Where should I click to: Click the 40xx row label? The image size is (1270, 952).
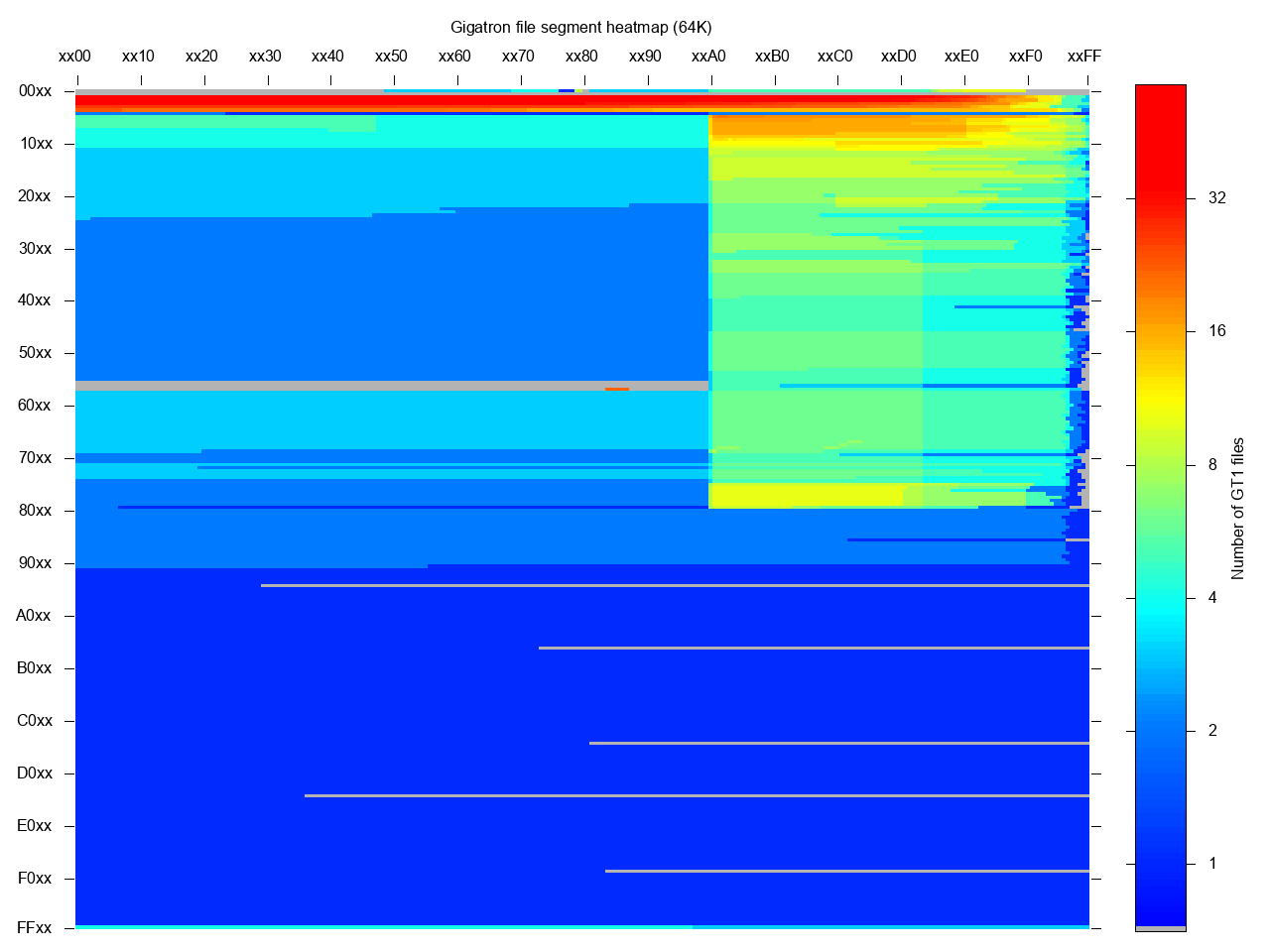pyautogui.click(x=36, y=300)
